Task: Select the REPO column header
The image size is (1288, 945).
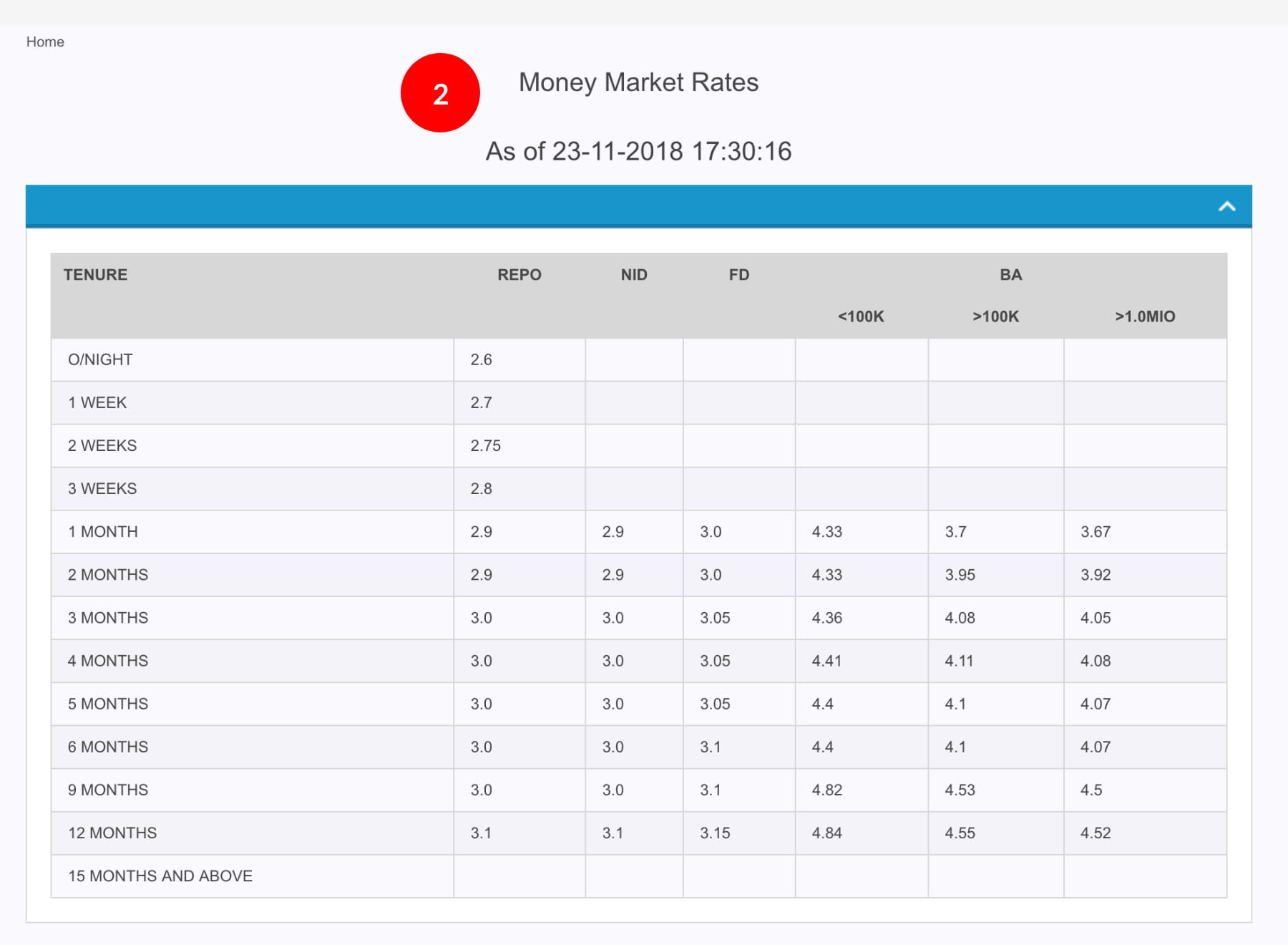Action: [519, 275]
